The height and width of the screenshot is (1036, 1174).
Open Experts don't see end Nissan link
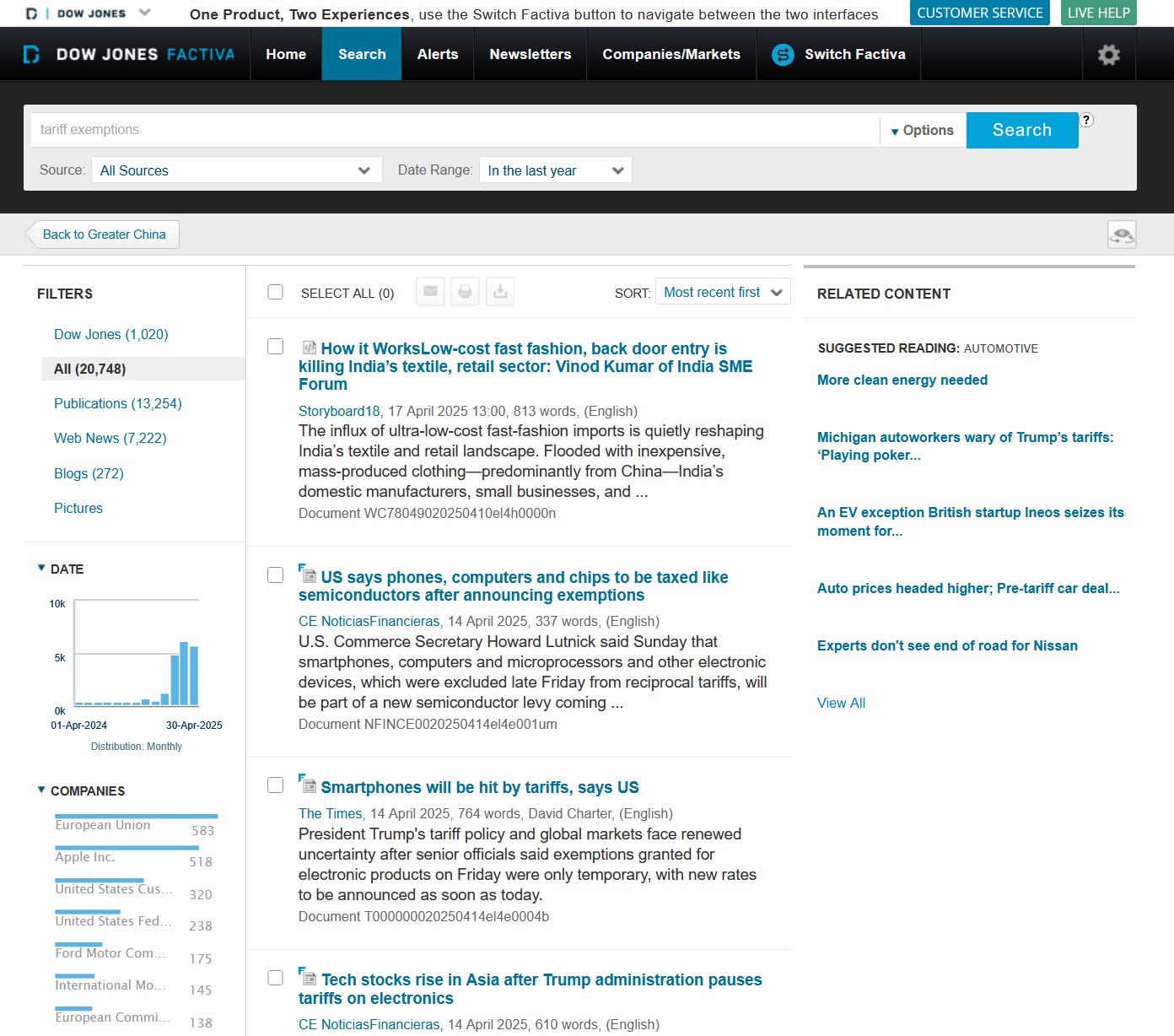pos(947,646)
